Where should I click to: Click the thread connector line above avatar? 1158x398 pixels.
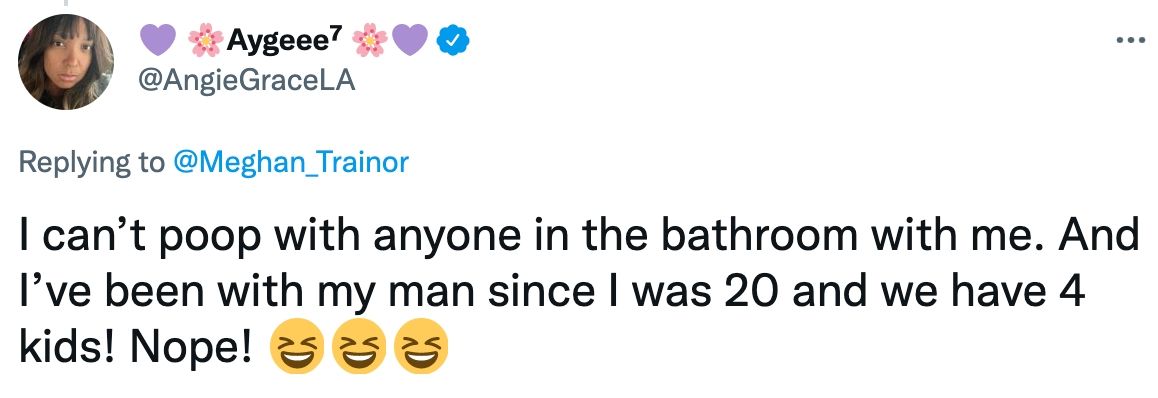[x=66, y=4]
